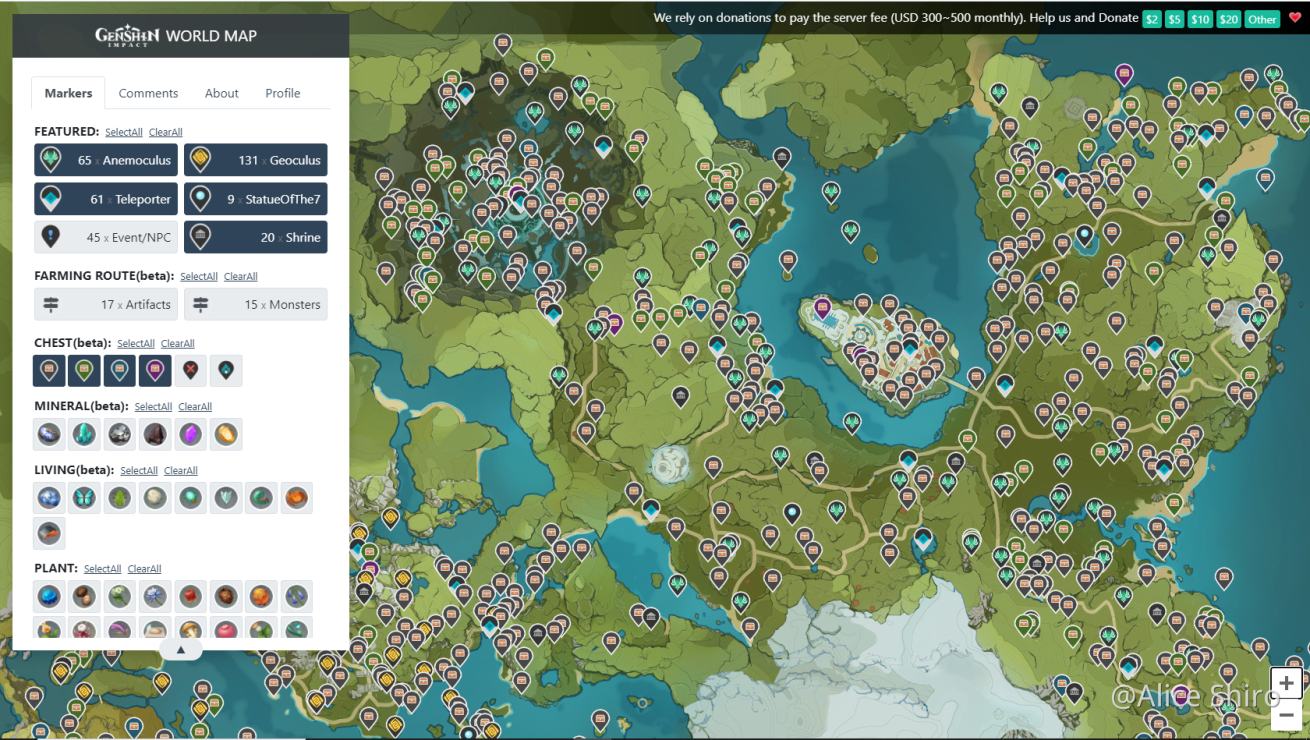The height and width of the screenshot is (740, 1310).
Task: Toggle the blue precious chest filter
Action: tap(120, 371)
